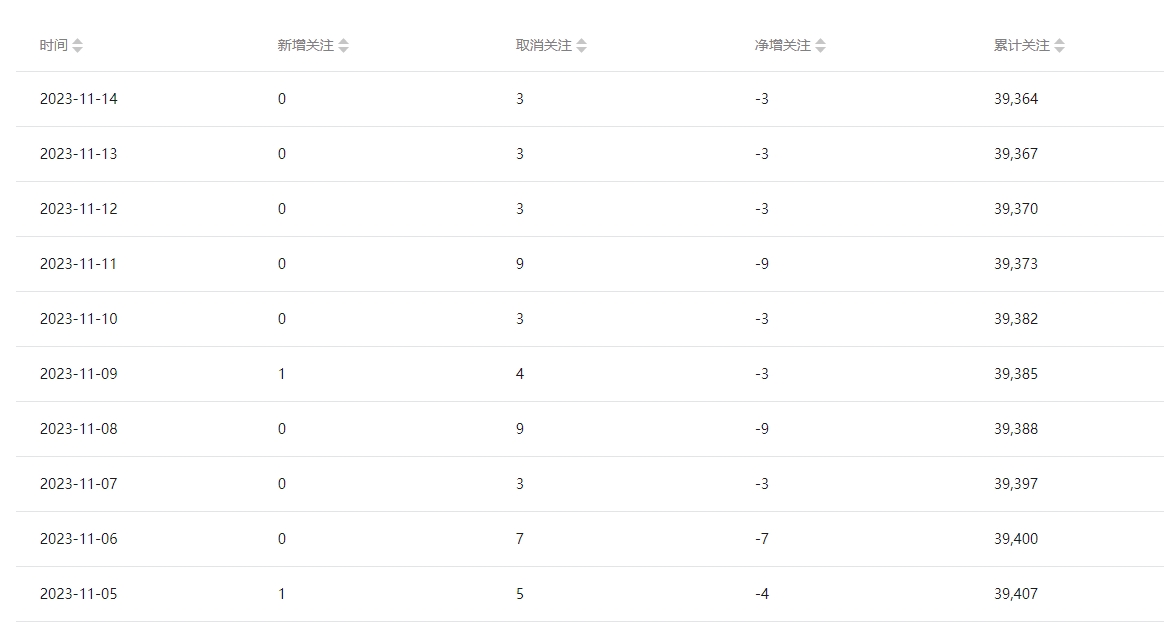
Task: Click cumulative value 39,400
Action: (x=1016, y=539)
